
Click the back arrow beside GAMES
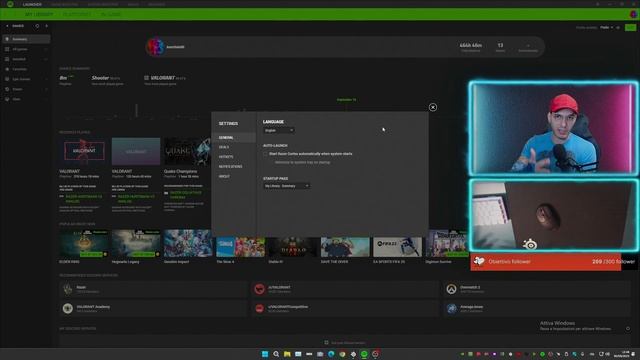point(7,26)
